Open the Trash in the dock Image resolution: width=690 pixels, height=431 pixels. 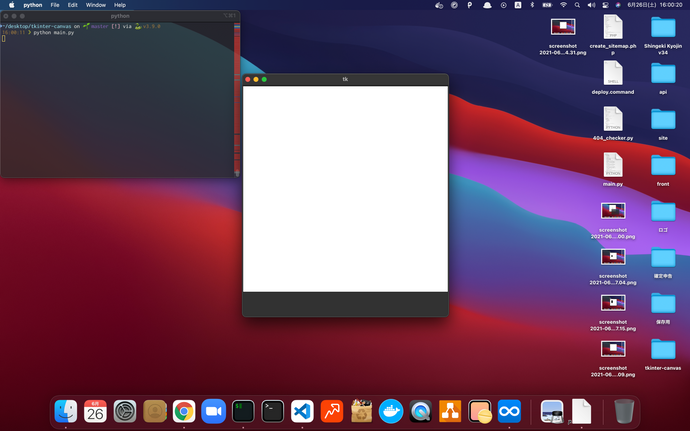coord(624,411)
